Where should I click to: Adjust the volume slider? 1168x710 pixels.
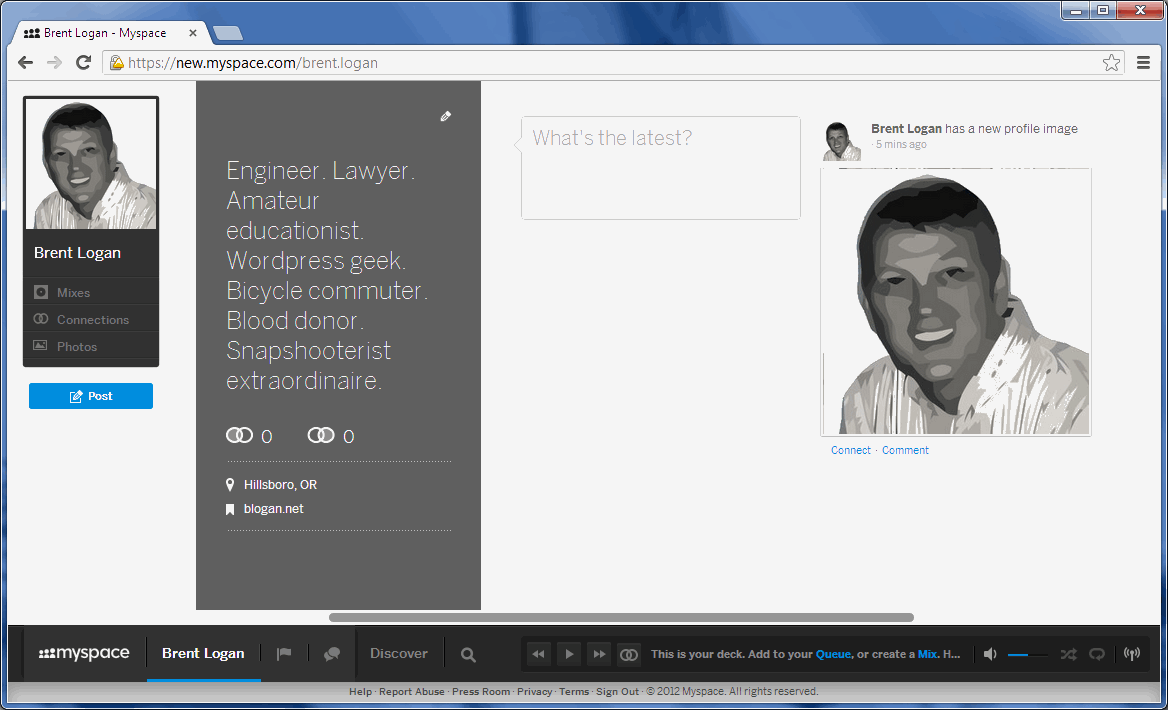(x=1028, y=654)
